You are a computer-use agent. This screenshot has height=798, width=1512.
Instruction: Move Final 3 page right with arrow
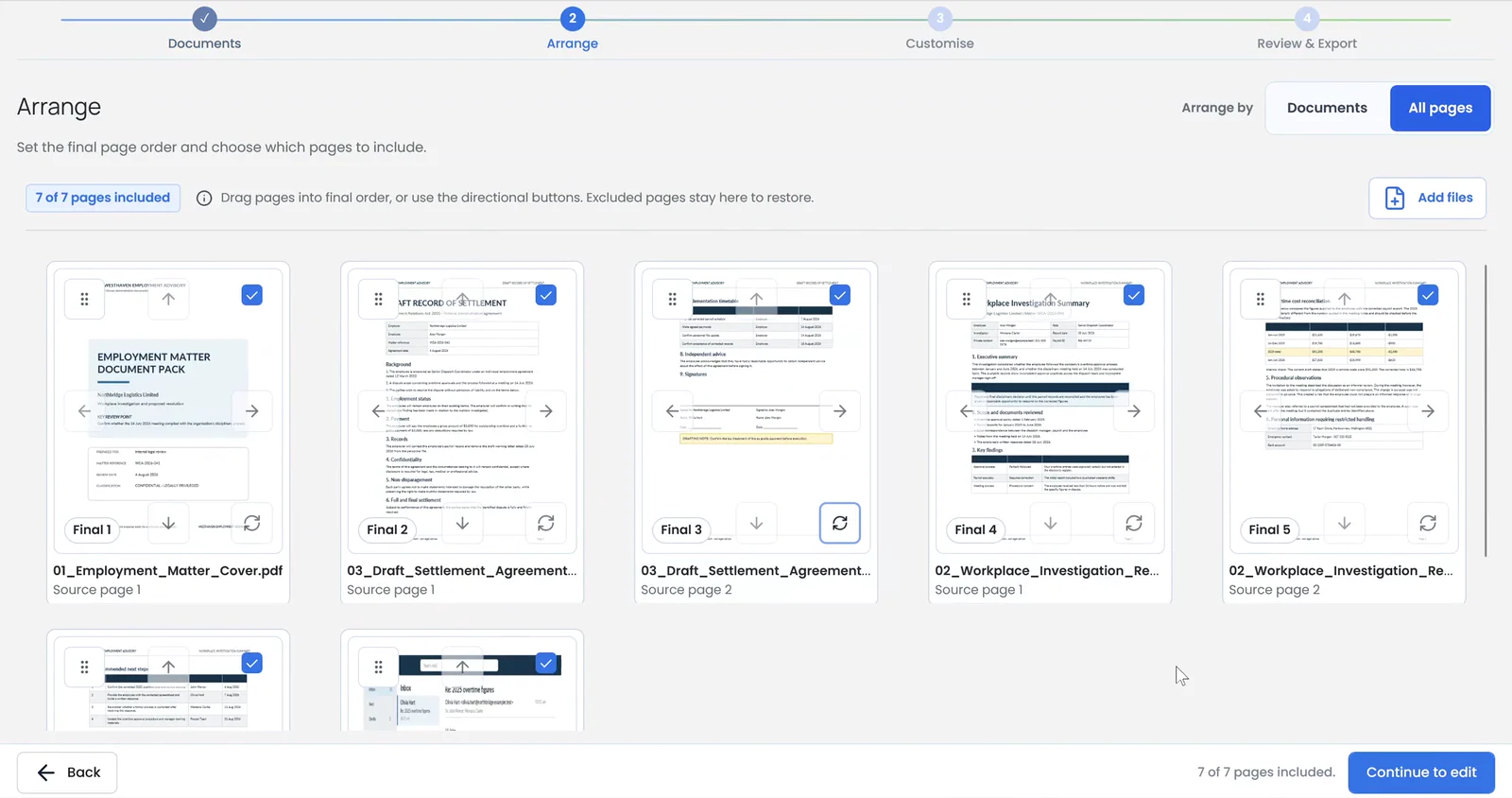pyautogui.click(x=840, y=411)
